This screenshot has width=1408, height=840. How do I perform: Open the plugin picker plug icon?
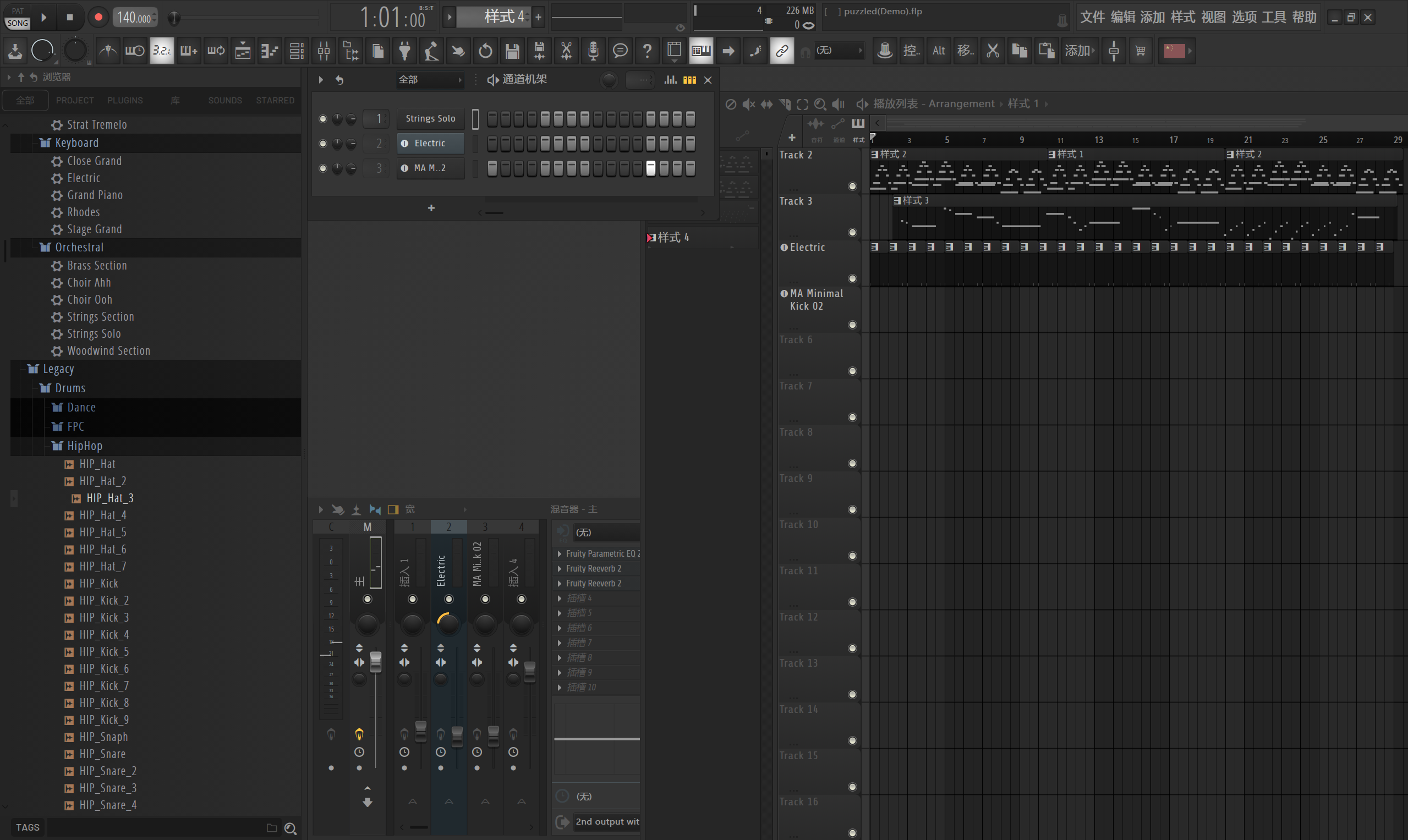pyautogui.click(x=404, y=51)
